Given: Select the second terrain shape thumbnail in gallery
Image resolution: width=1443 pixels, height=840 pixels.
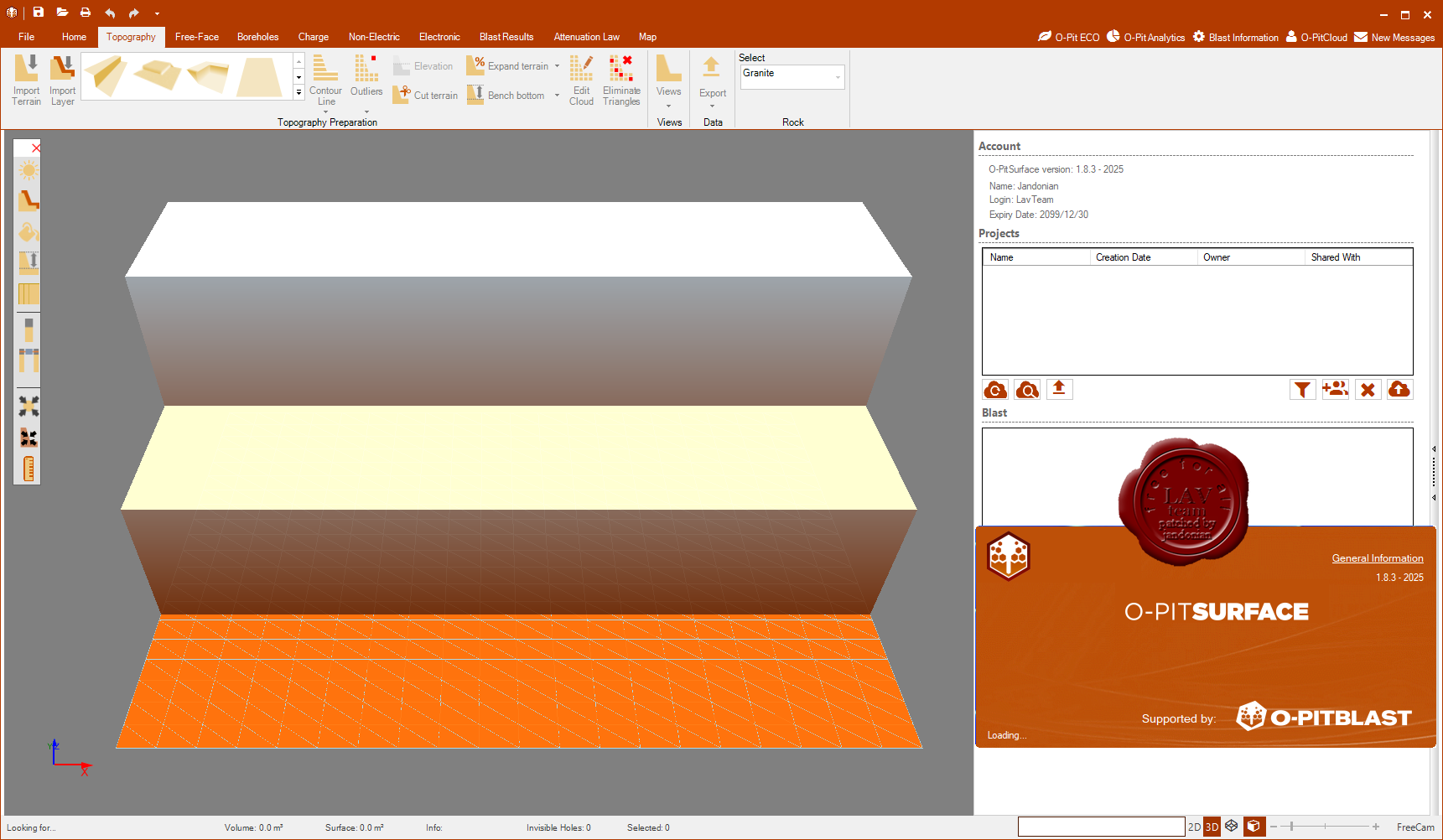Looking at the screenshot, I should point(157,76).
